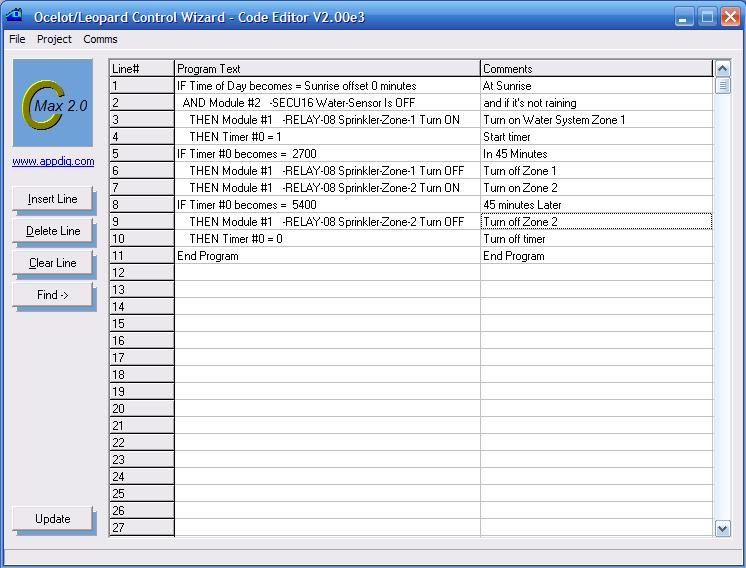Select line number 5 row header
This screenshot has width=746, height=568.
141,154
